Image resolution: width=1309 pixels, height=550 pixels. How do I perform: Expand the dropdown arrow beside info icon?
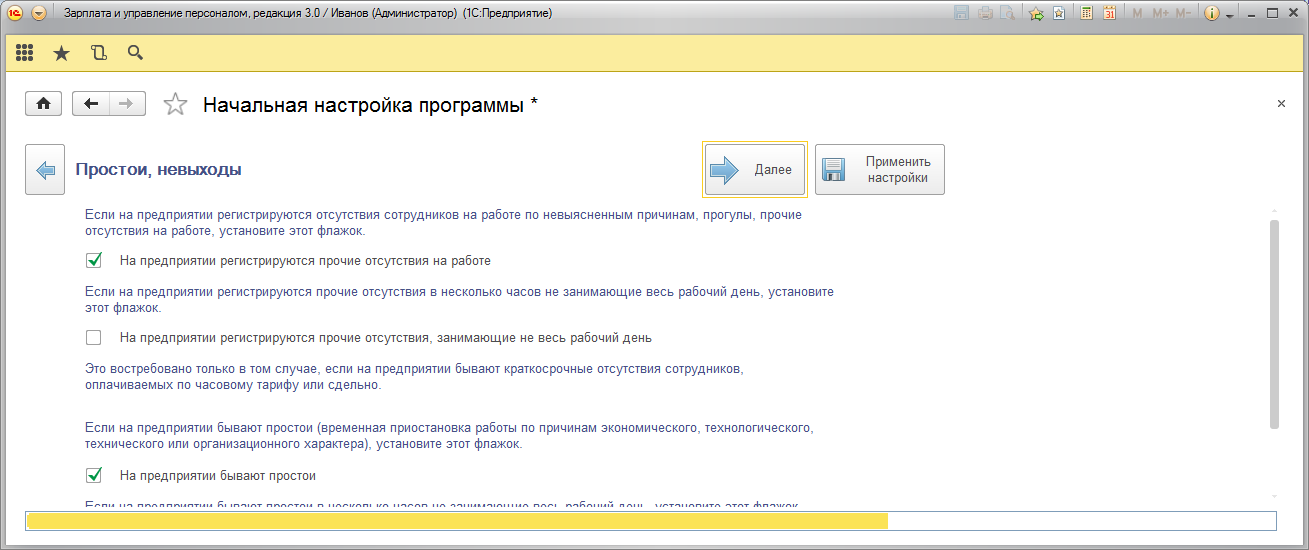1229,14
